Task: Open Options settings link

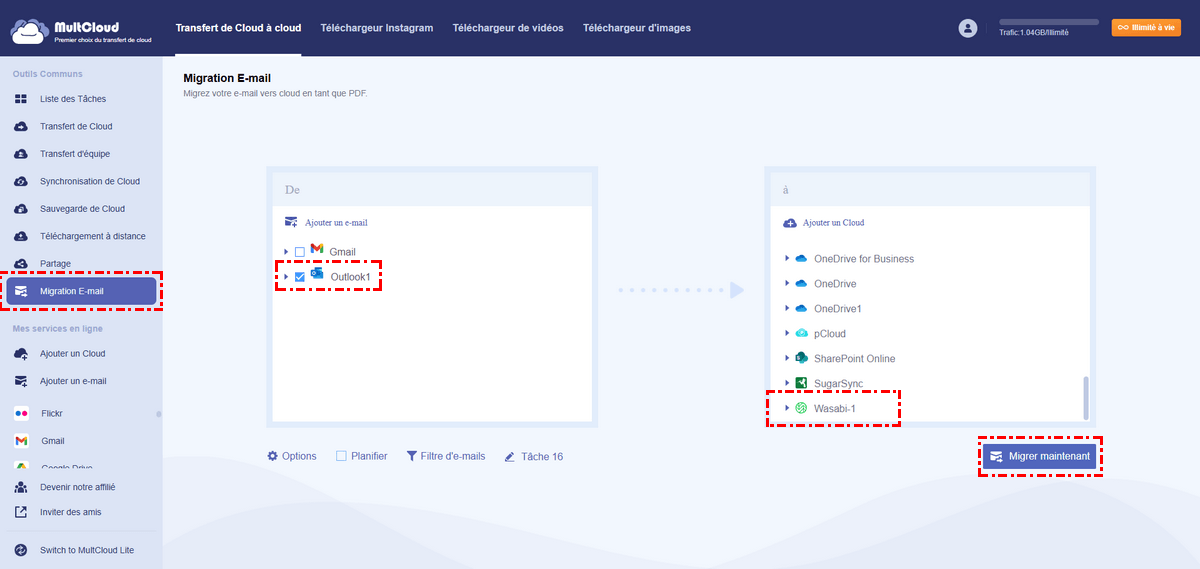Action: pyautogui.click(x=292, y=456)
